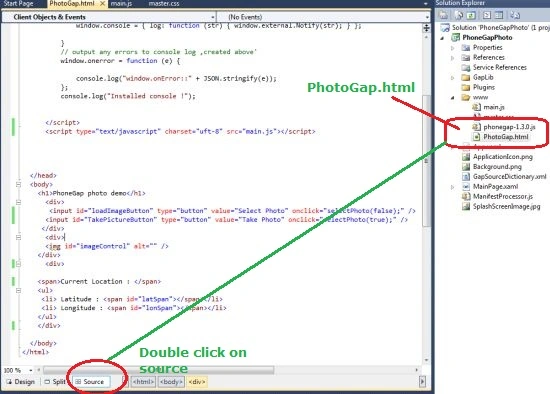Click vertical scrollbar down arrow
The height and width of the screenshot is (394, 550).
[x=426, y=360]
